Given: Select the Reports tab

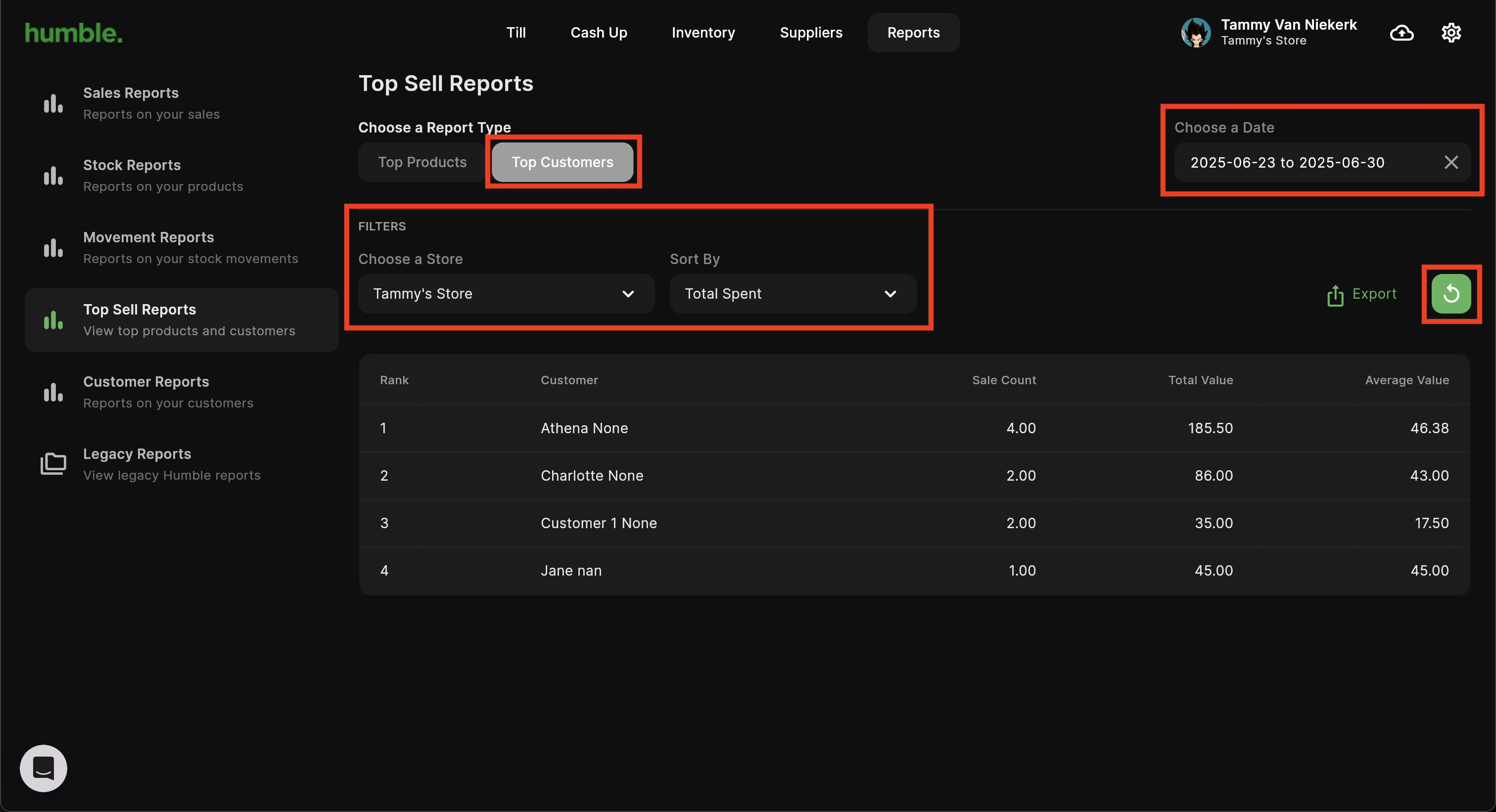Looking at the screenshot, I should [913, 33].
